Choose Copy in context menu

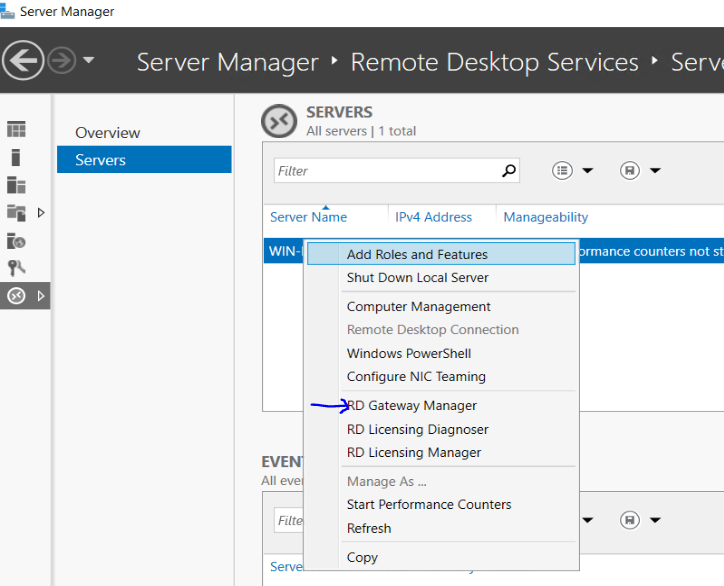pyautogui.click(x=441, y=557)
